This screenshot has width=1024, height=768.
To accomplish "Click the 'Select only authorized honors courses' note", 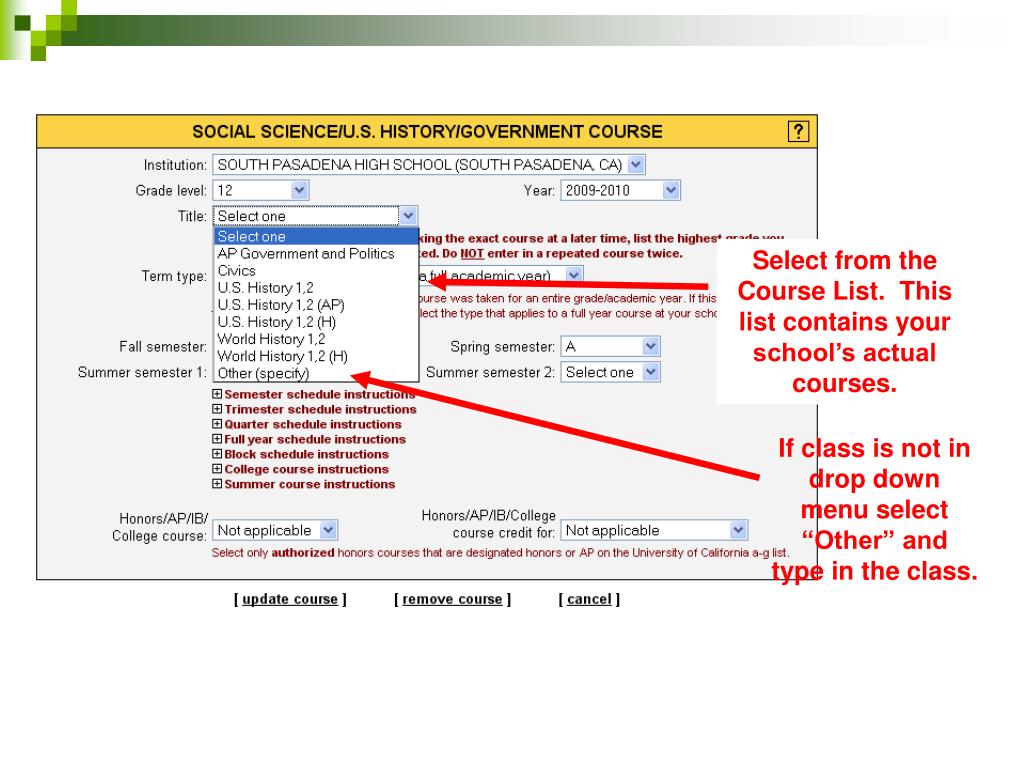I will 500,552.
